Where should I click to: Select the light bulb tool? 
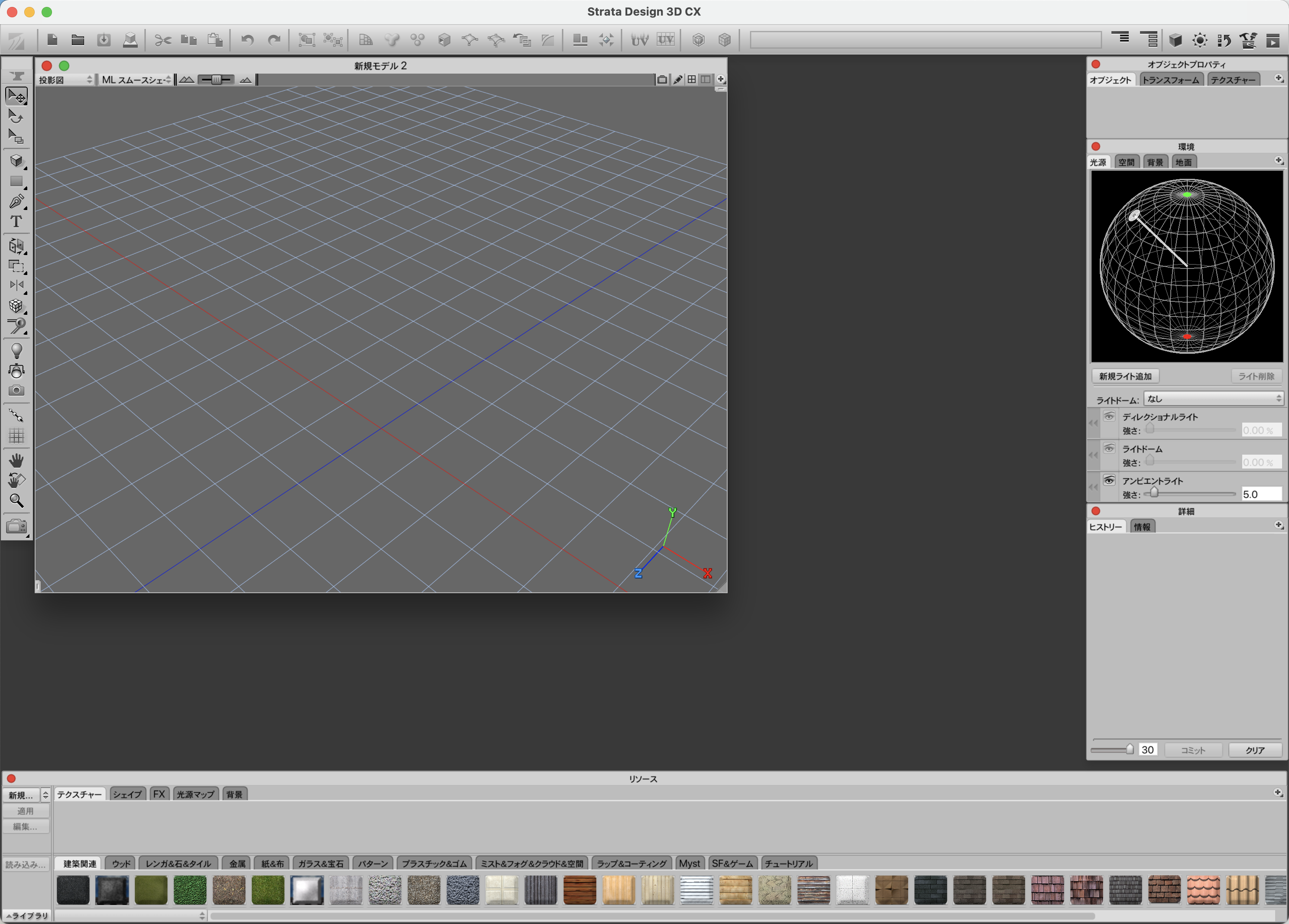(x=16, y=351)
